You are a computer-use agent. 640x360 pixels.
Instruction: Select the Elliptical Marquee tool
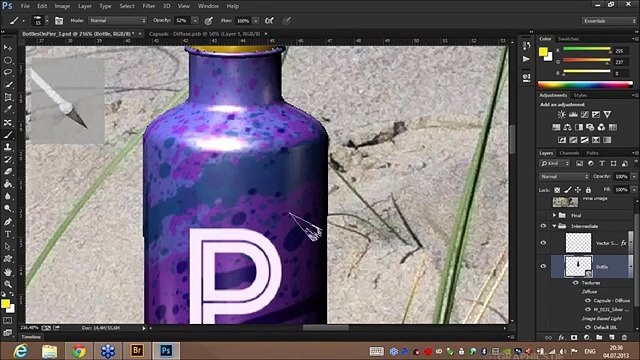pos(8,60)
